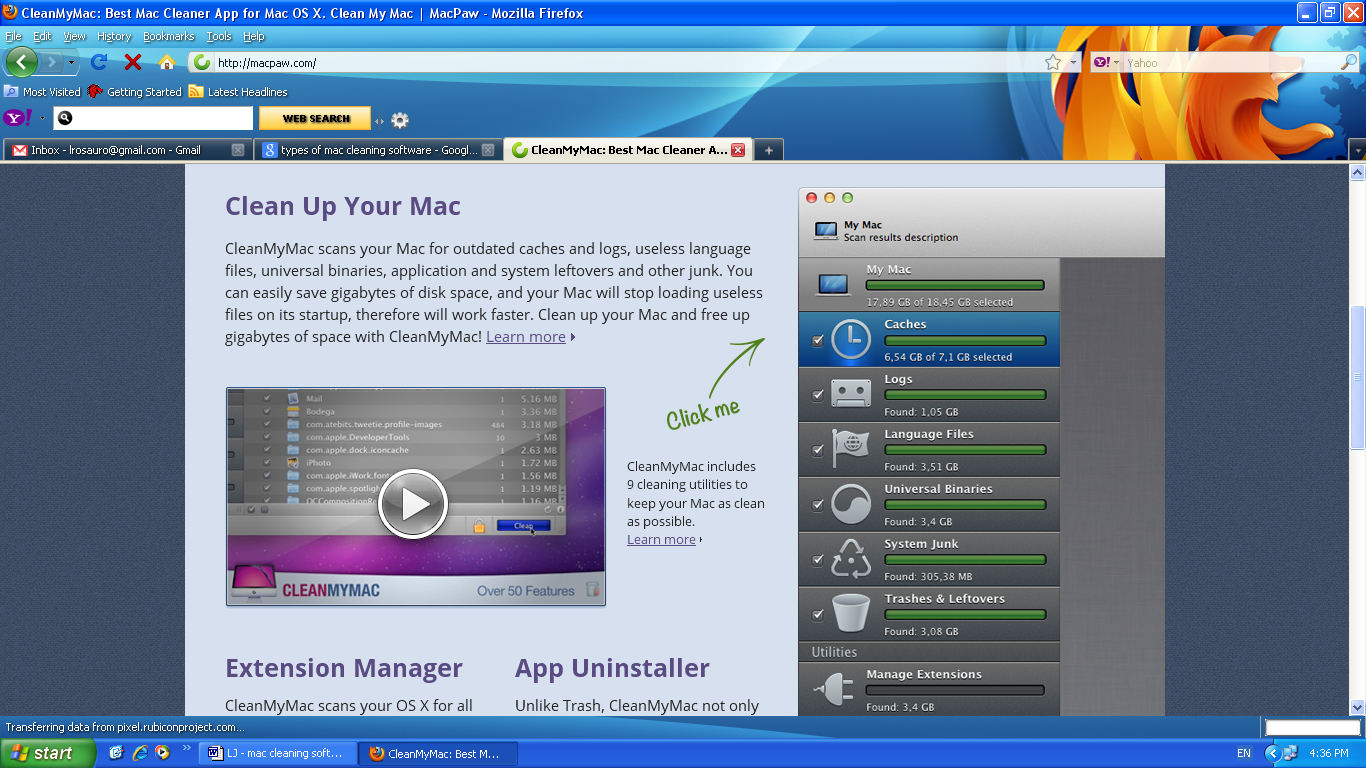Open the Extension Manager heading link
The width and height of the screenshot is (1366, 768).
coord(344,668)
